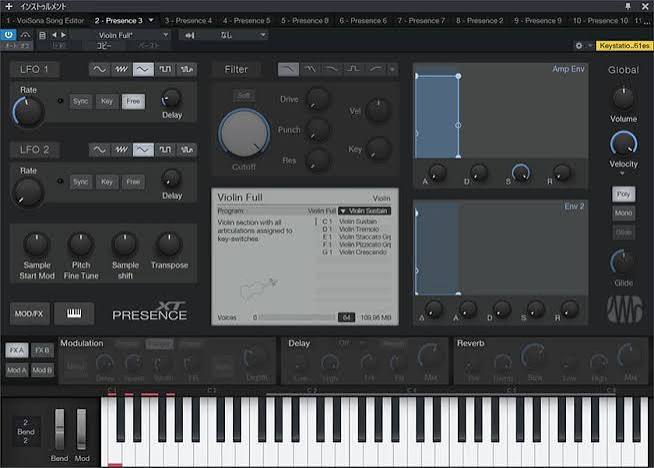
Task: Select LFO 2 sawtooth waveform
Action: tap(121, 150)
